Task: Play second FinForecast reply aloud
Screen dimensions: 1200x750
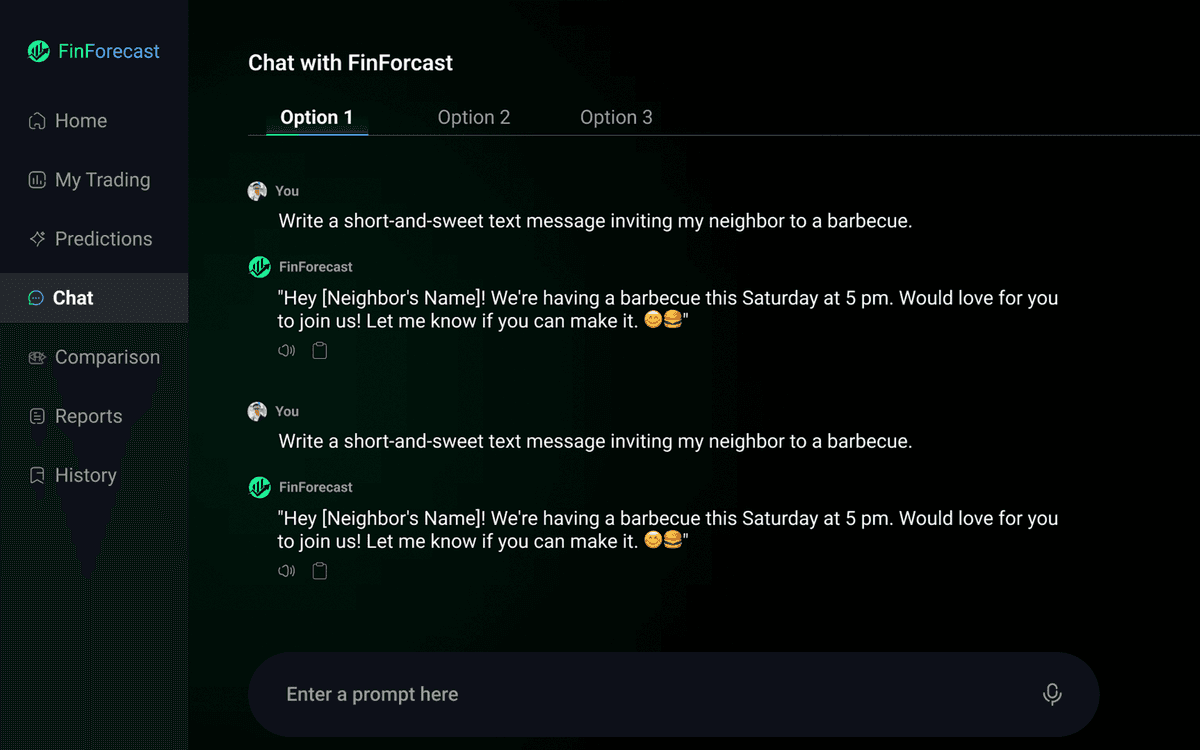Action: tap(287, 571)
